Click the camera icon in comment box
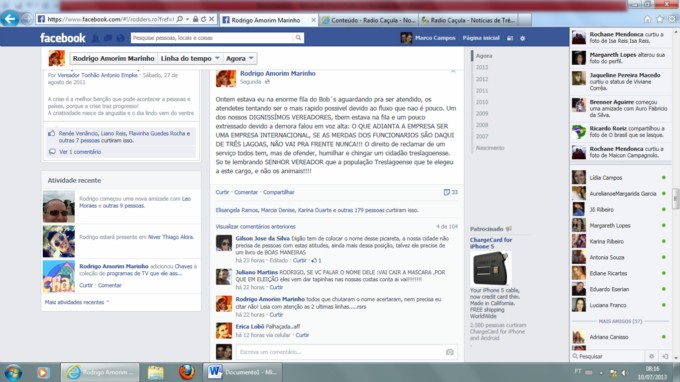The image size is (680, 382). coord(450,352)
